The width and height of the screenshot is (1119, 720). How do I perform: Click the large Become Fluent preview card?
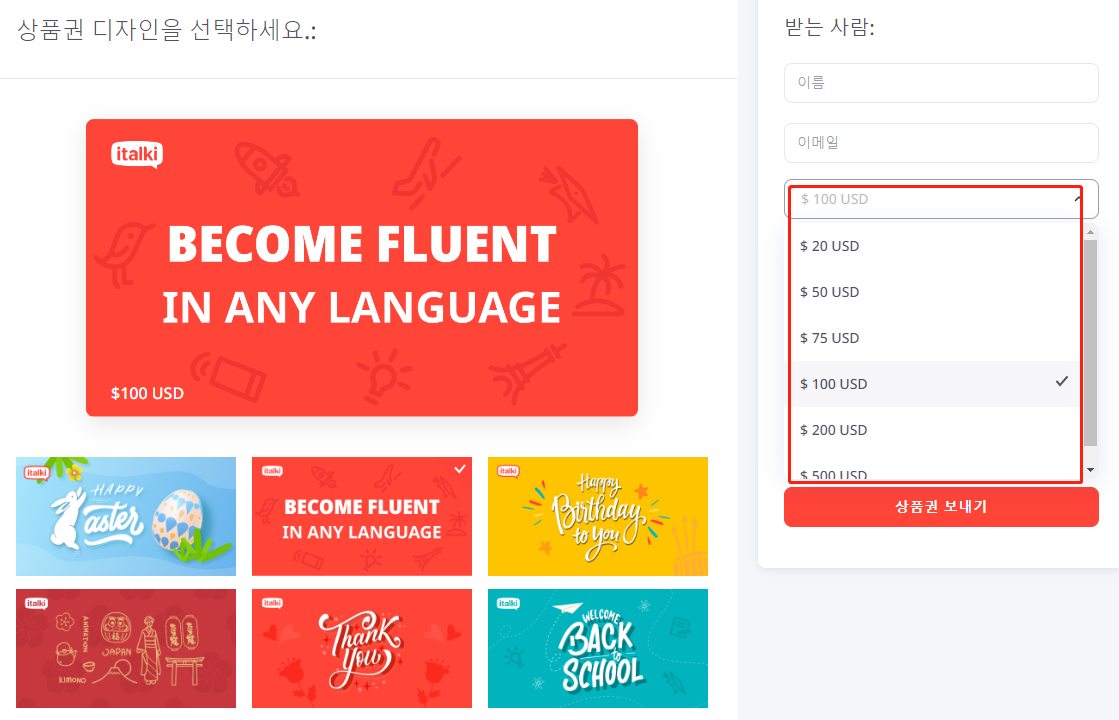click(x=362, y=268)
